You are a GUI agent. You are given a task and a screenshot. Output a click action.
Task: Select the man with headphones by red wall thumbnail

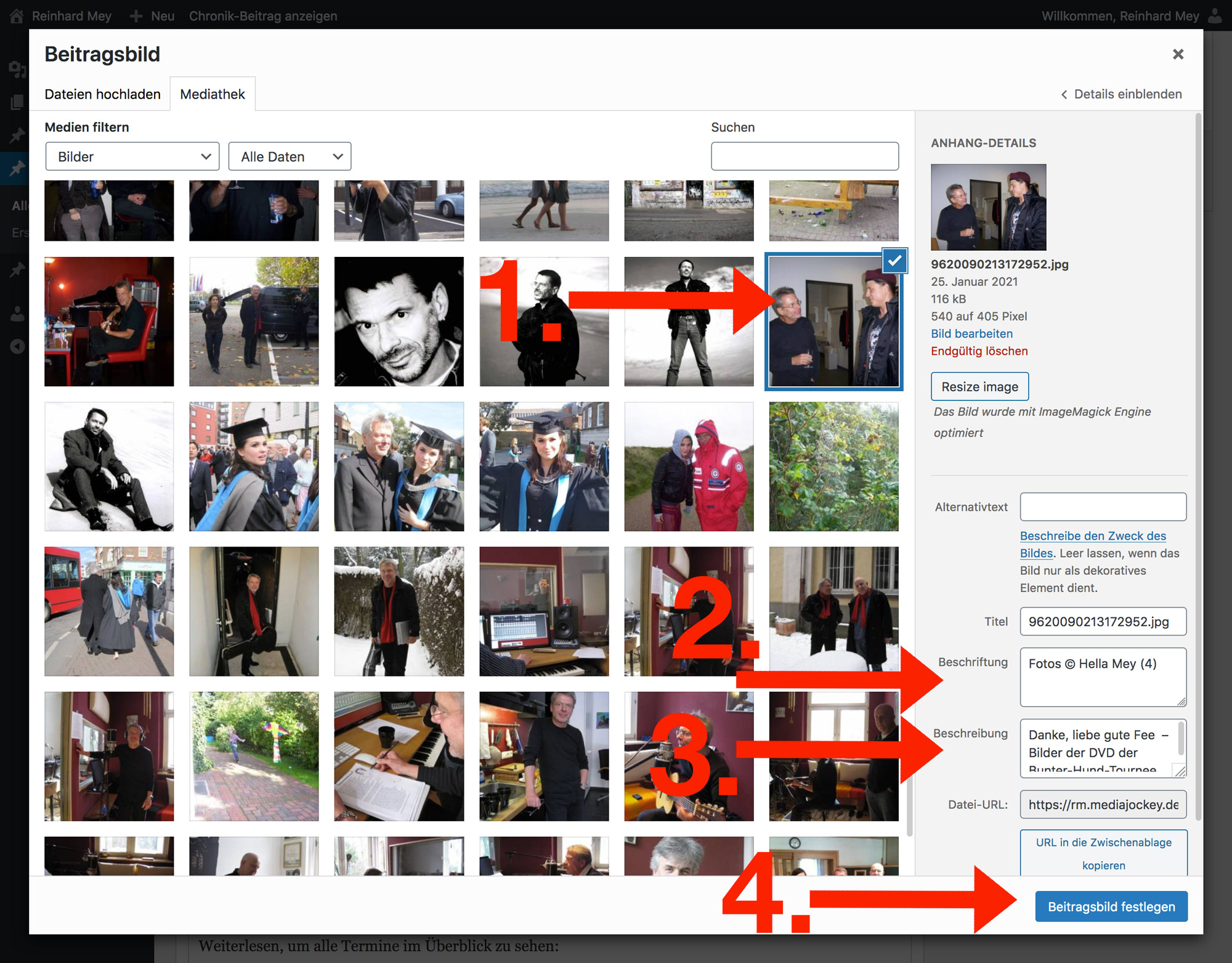click(x=109, y=756)
